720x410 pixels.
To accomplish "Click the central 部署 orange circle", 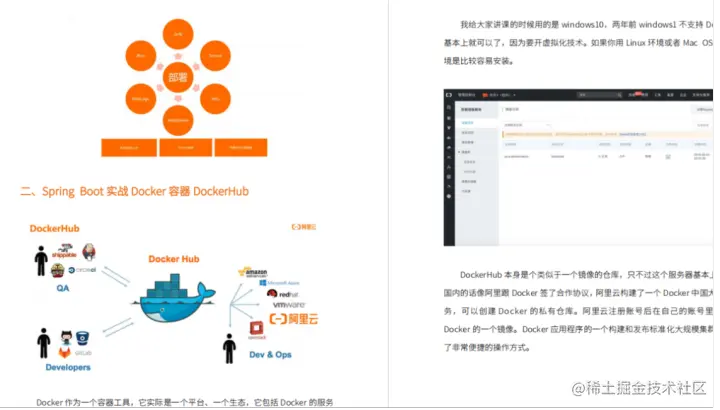I will coord(178,77).
